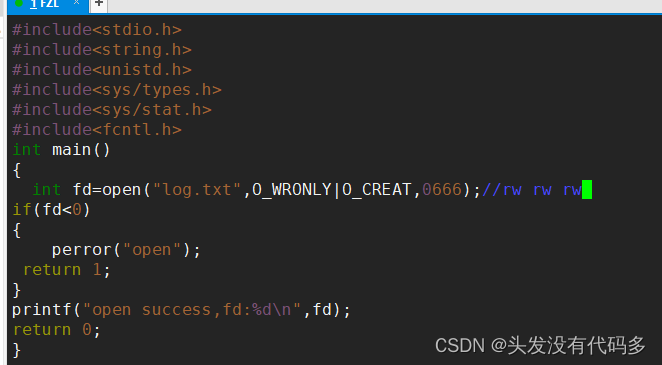This screenshot has height=365, width=662.
Task: Click the line #include<fcntl.h>
Action: 97,130
